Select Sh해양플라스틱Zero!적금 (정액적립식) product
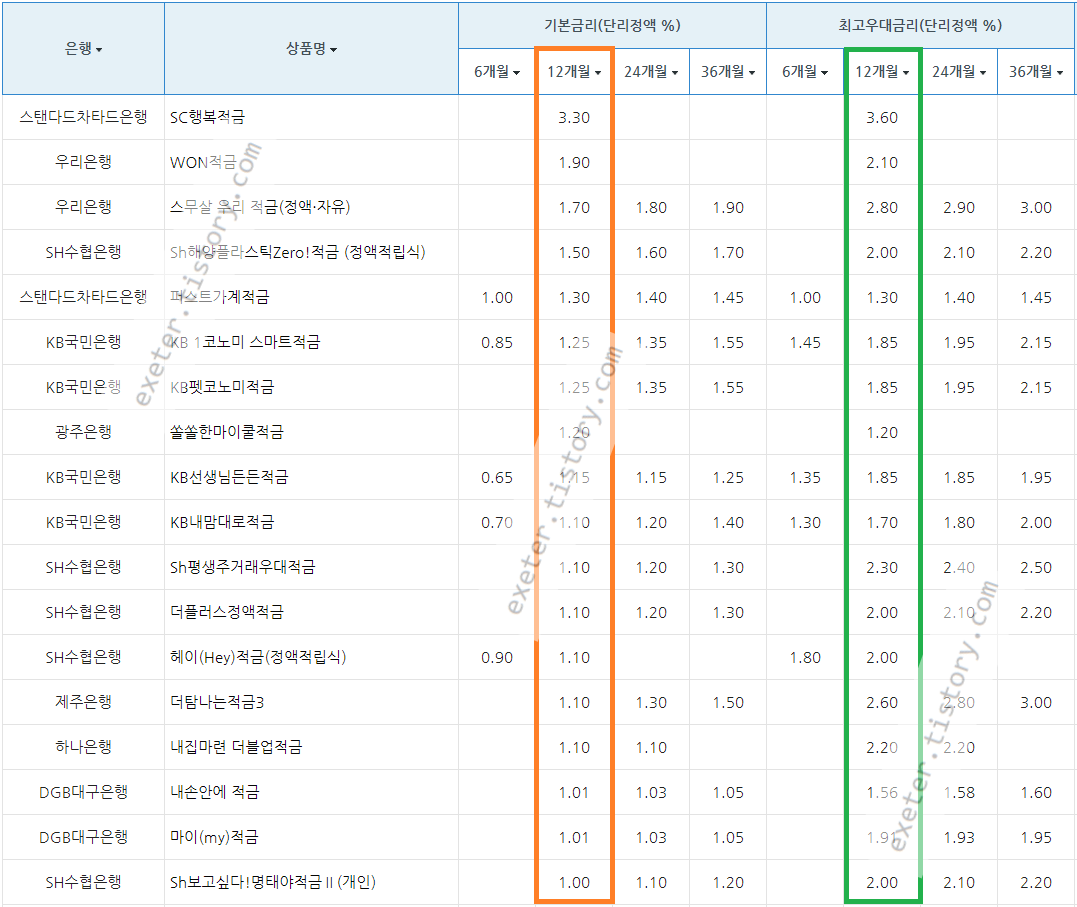 coord(297,252)
